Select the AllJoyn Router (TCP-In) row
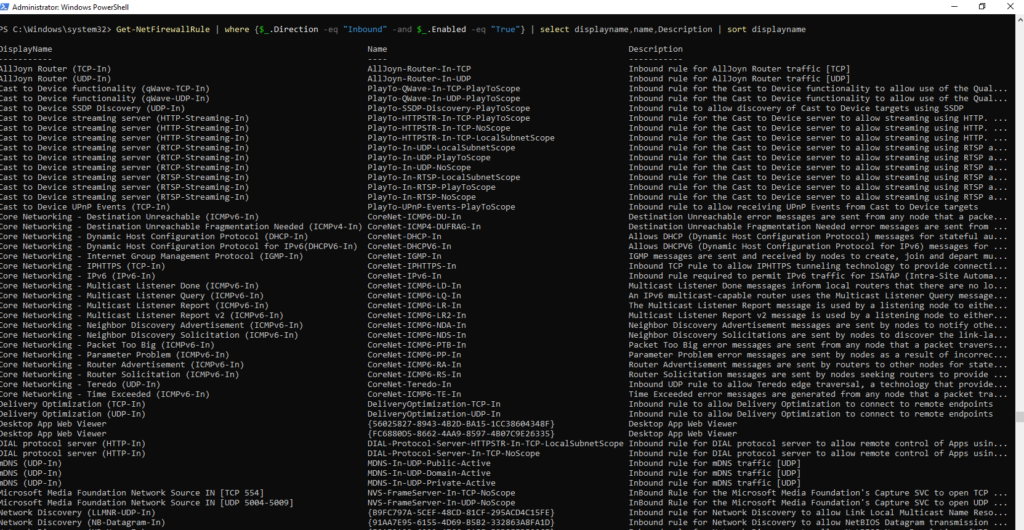This screenshot has width=1024, height=530. pyautogui.click(x=504, y=69)
